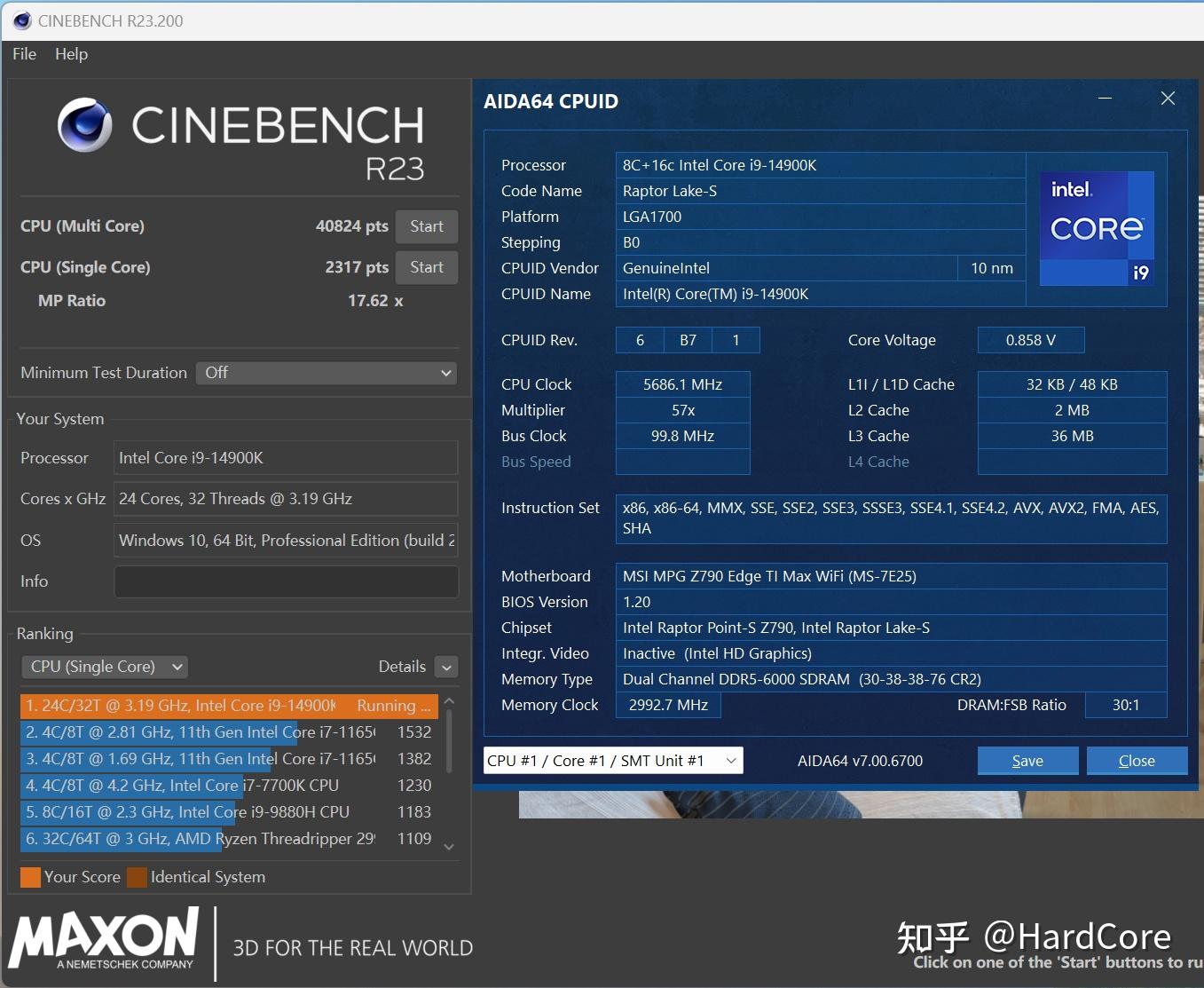This screenshot has height=988, width=1204.
Task: Open the Help menu
Action: 71,54
